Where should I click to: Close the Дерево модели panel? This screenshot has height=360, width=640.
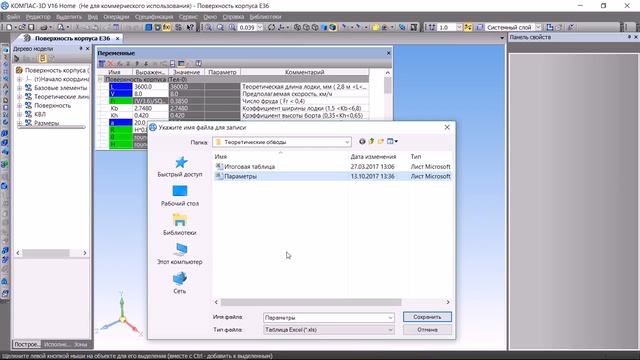87,49
